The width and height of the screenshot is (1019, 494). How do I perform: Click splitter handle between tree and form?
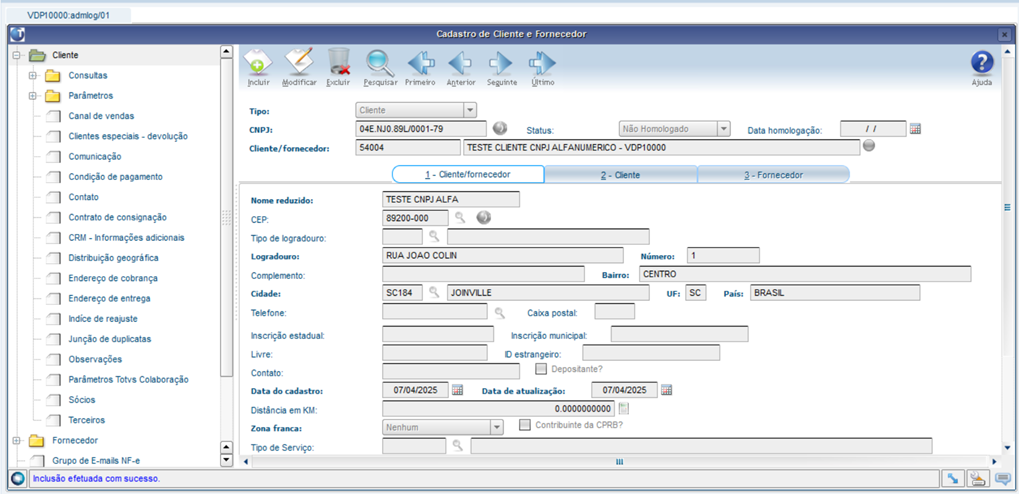226,217
